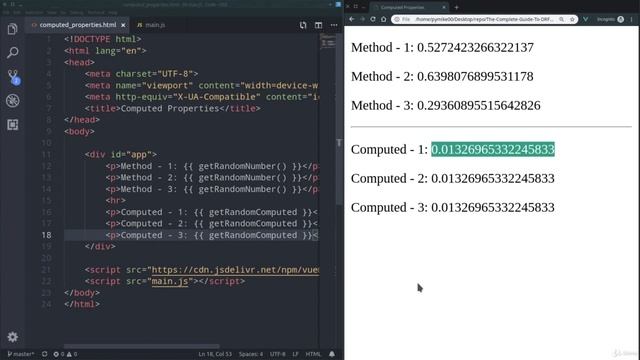
Task: Open the Manage gear menu in VS Code
Action: pos(13,337)
